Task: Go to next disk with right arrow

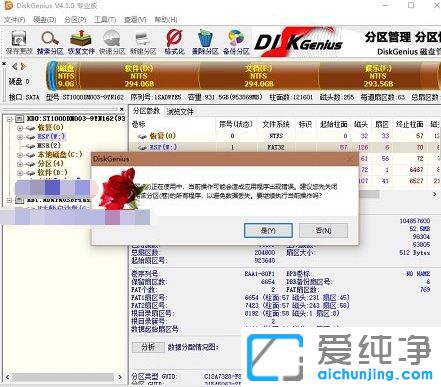Action: pos(23,66)
